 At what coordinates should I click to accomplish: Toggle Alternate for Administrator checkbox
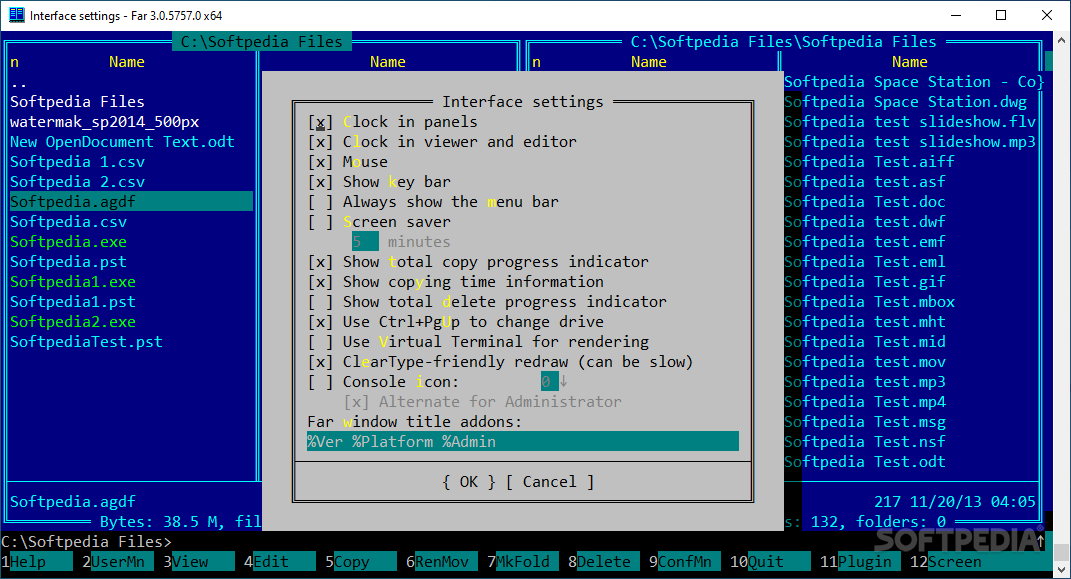click(357, 402)
